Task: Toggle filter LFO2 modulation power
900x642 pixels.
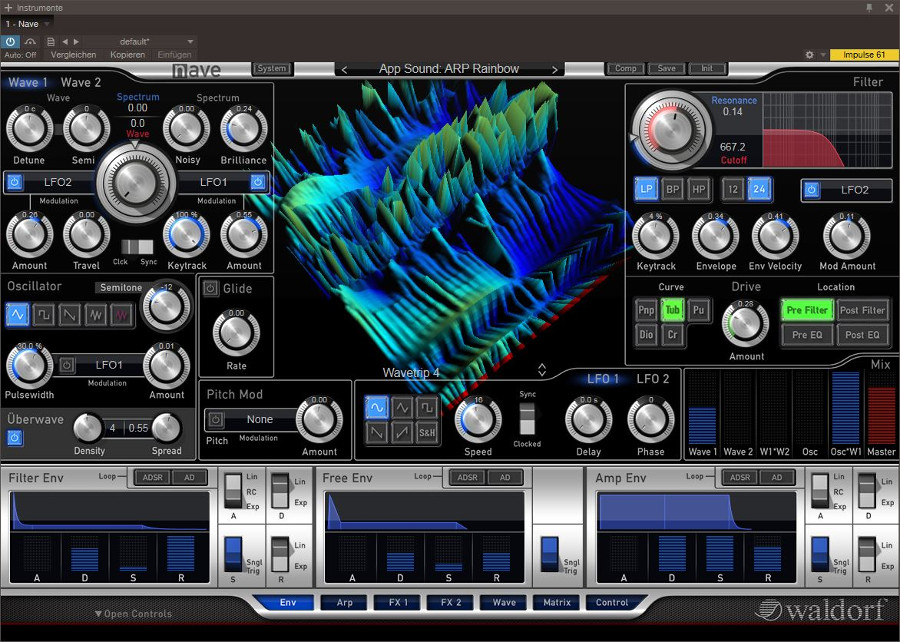Action: point(811,190)
